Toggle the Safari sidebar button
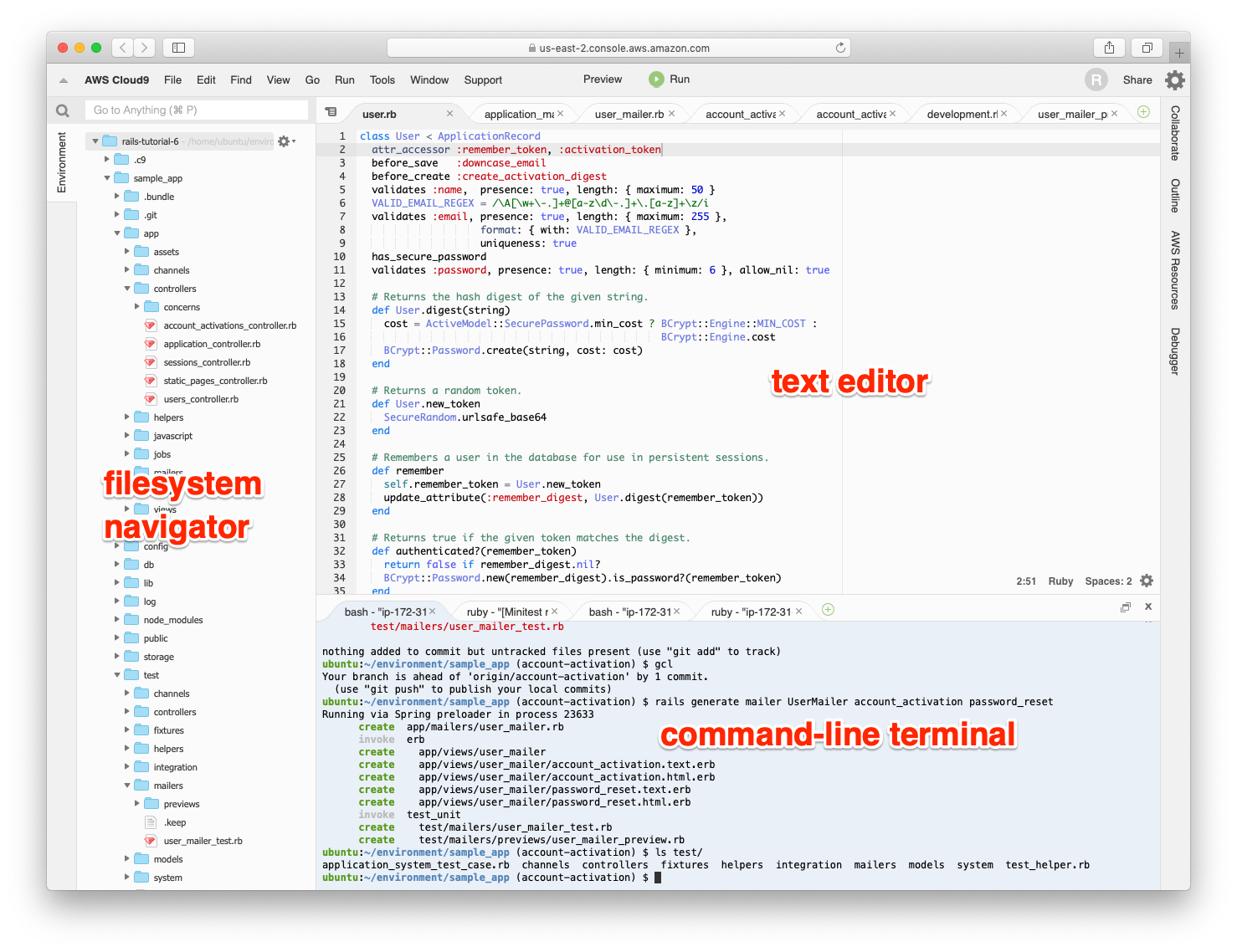Screen dimensions: 1237x952 tap(178, 48)
